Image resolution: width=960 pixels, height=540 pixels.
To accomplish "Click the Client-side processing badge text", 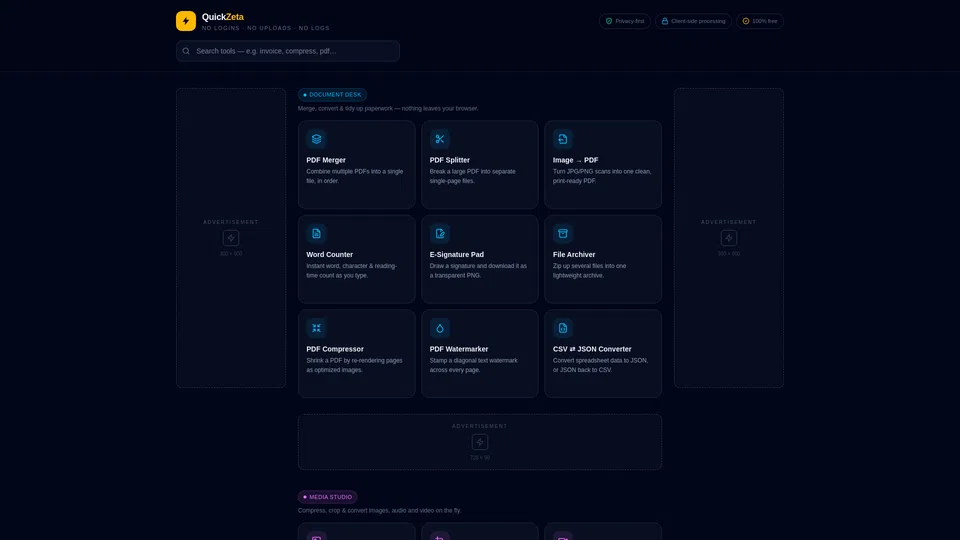I will [x=698, y=21].
